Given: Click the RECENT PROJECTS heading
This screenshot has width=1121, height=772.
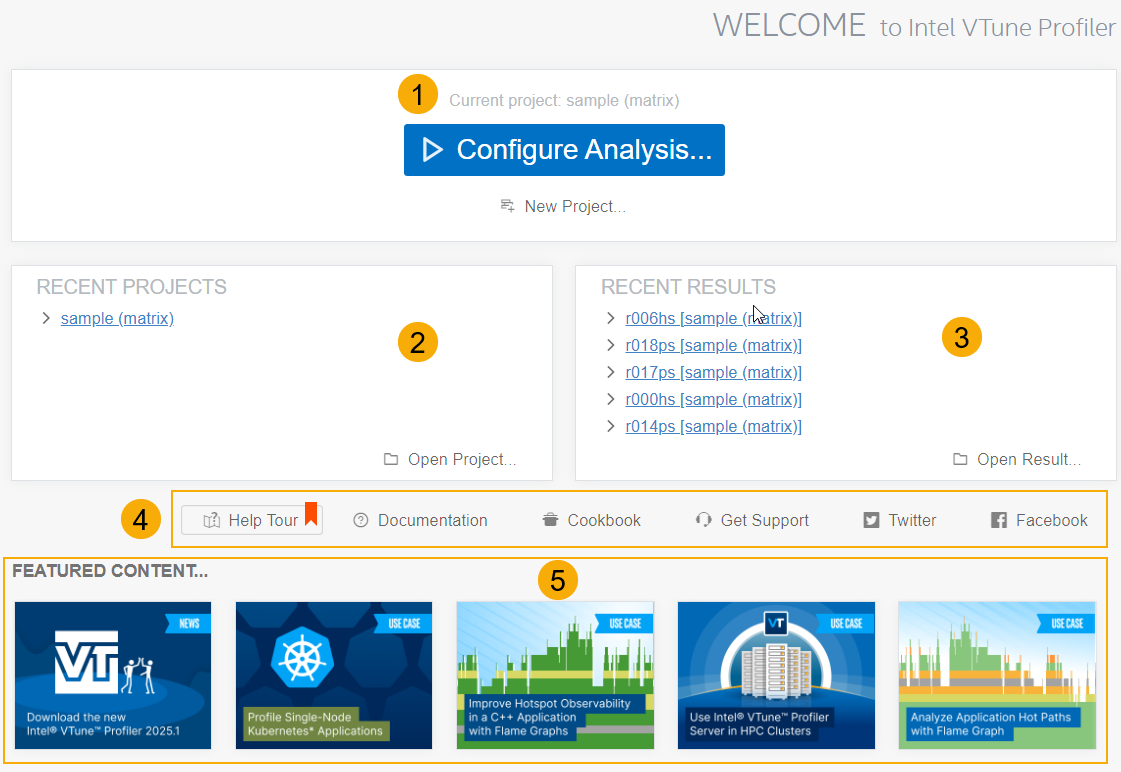Looking at the screenshot, I should point(132,287).
